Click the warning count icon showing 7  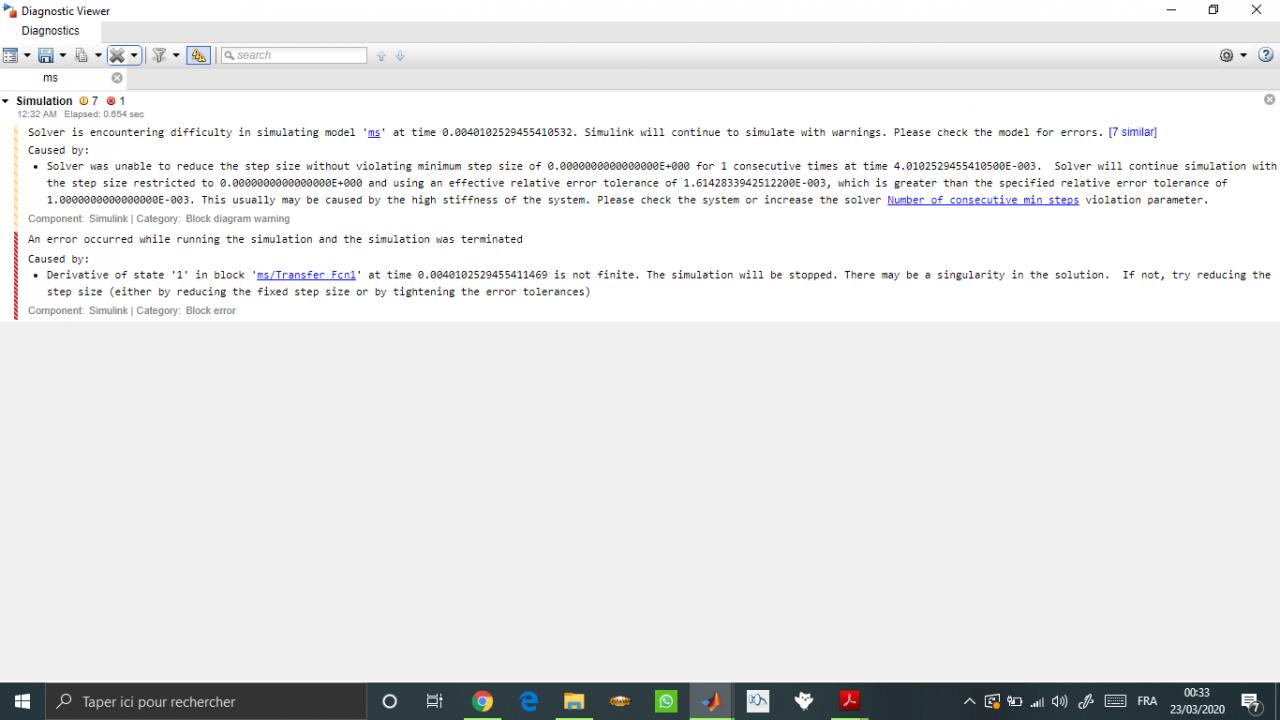84,101
